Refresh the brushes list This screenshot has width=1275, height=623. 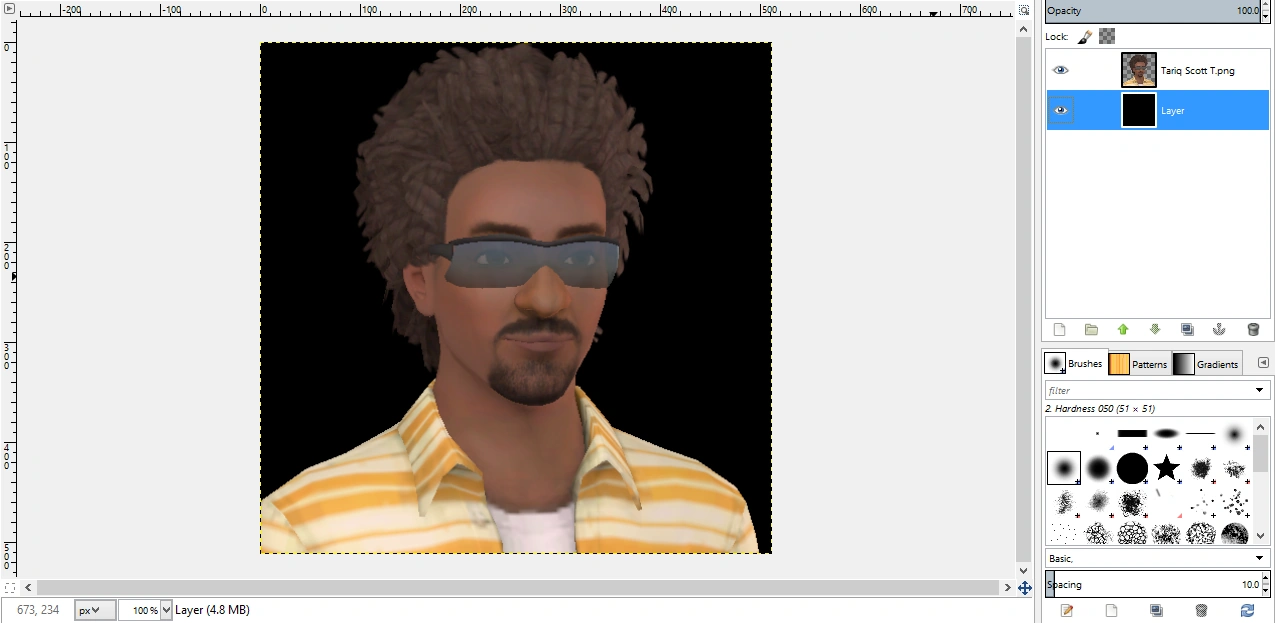click(1247, 610)
